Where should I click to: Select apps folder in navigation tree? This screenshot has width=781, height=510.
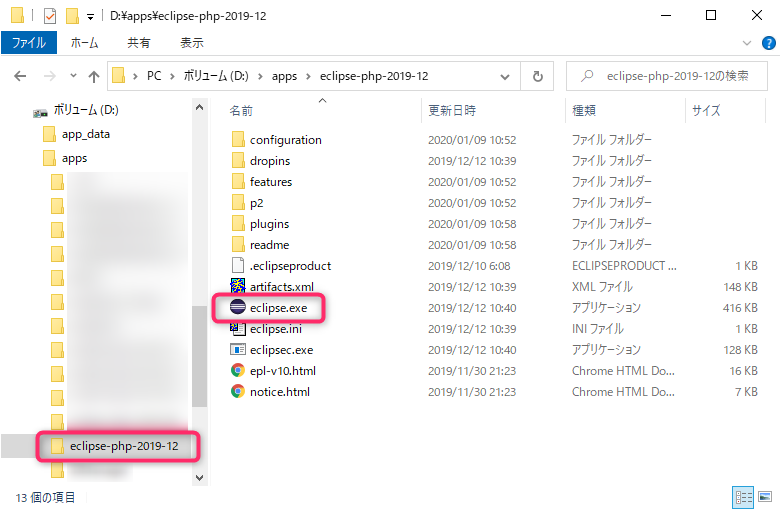point(74,158)
